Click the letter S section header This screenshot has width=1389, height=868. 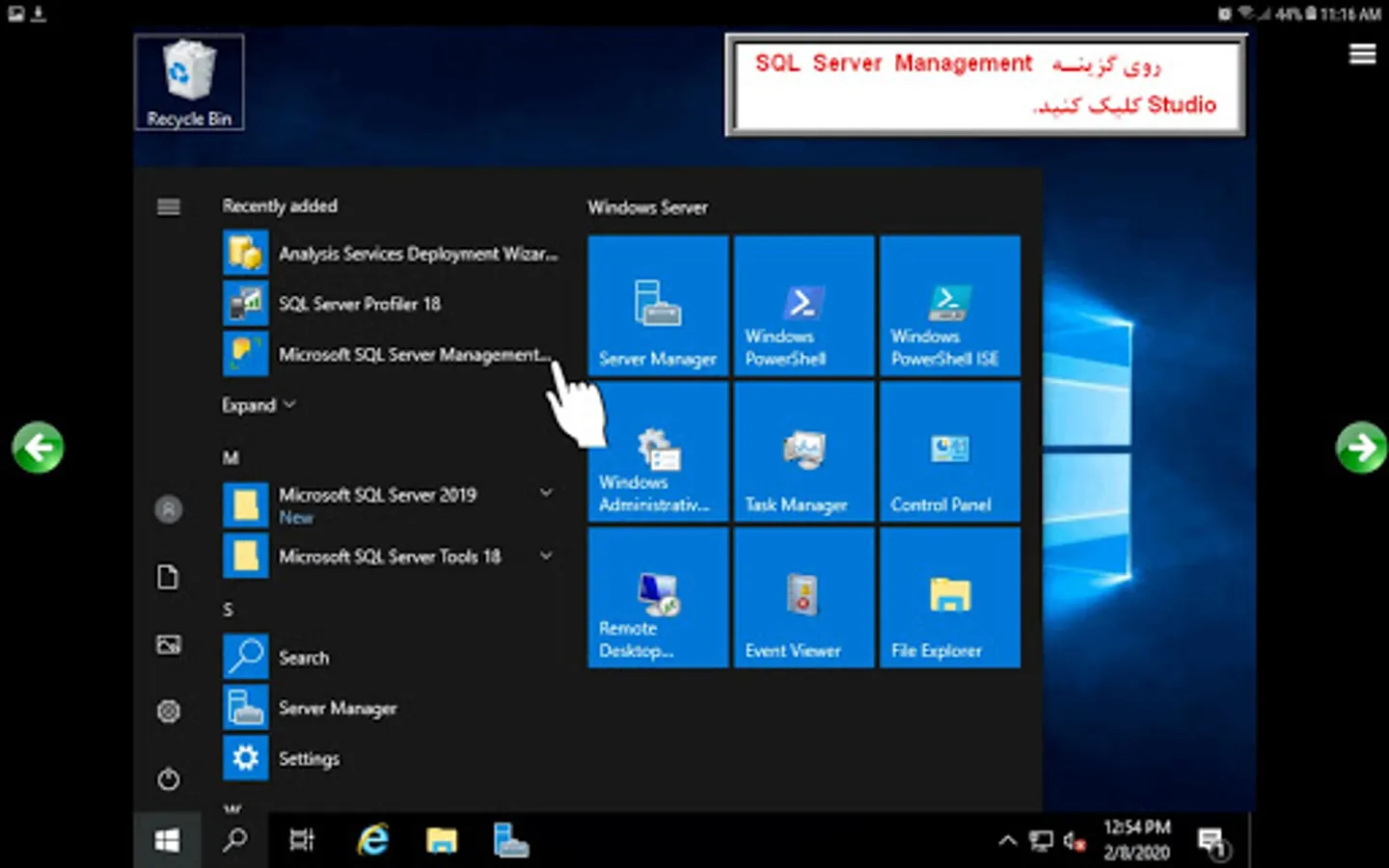tap(228, 610)
